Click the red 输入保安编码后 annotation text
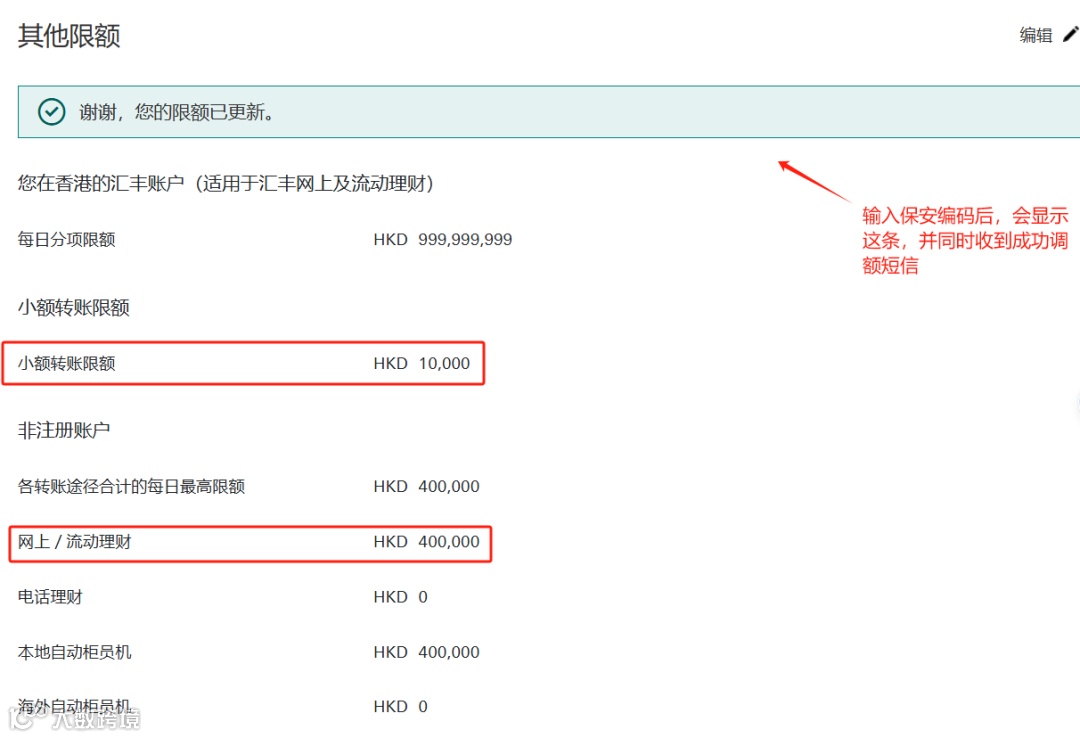This screenshot has height=738, width=1080. [x=963, y=239]
